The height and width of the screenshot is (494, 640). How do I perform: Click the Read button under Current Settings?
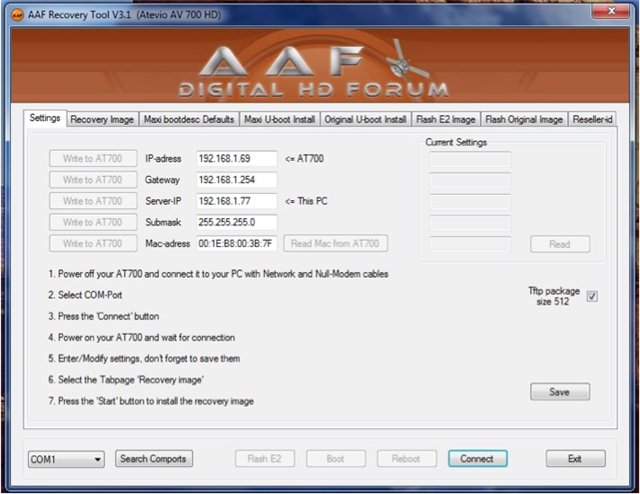tap(560, 244)
